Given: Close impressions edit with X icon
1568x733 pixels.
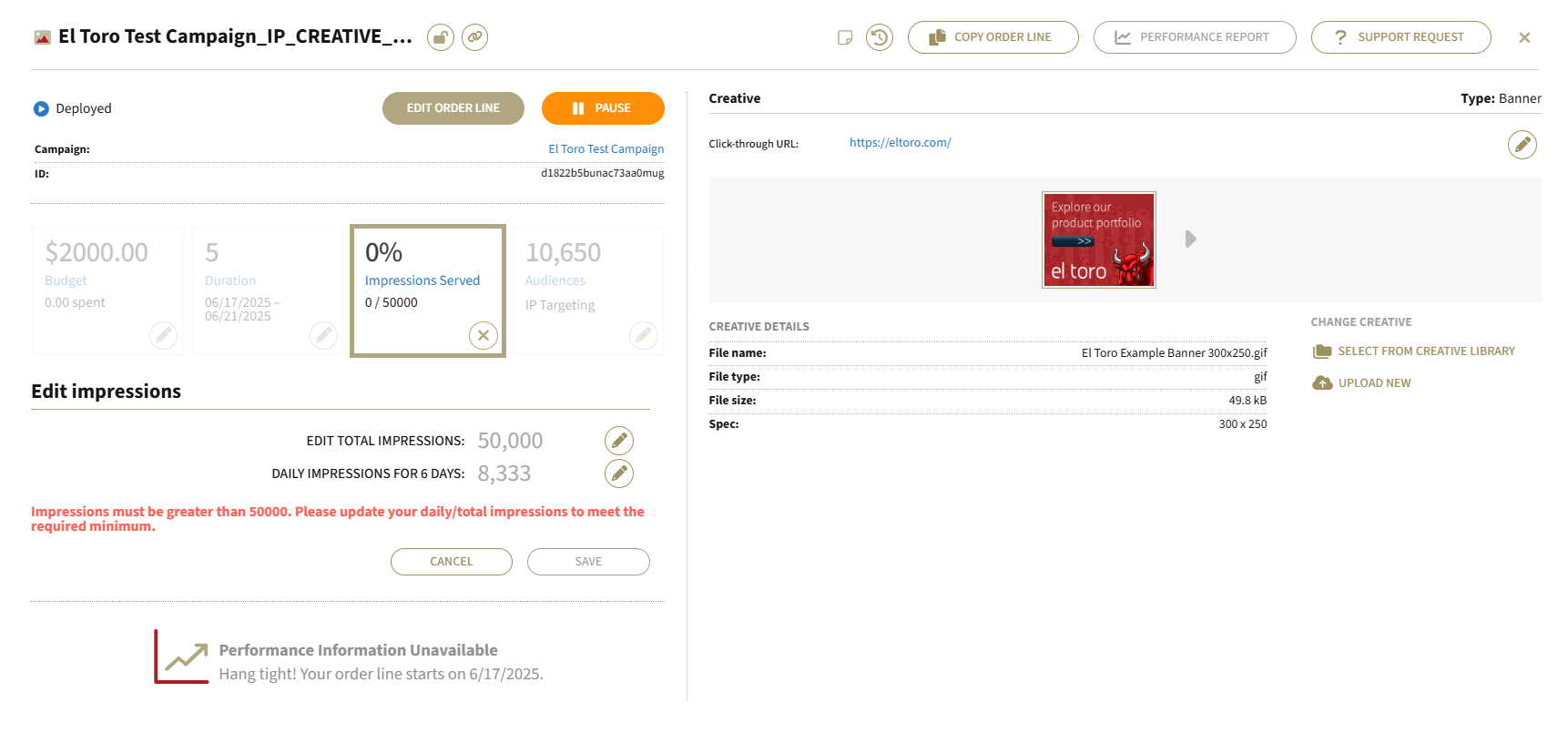Looking at the screenshot, I should click(484, 335).
